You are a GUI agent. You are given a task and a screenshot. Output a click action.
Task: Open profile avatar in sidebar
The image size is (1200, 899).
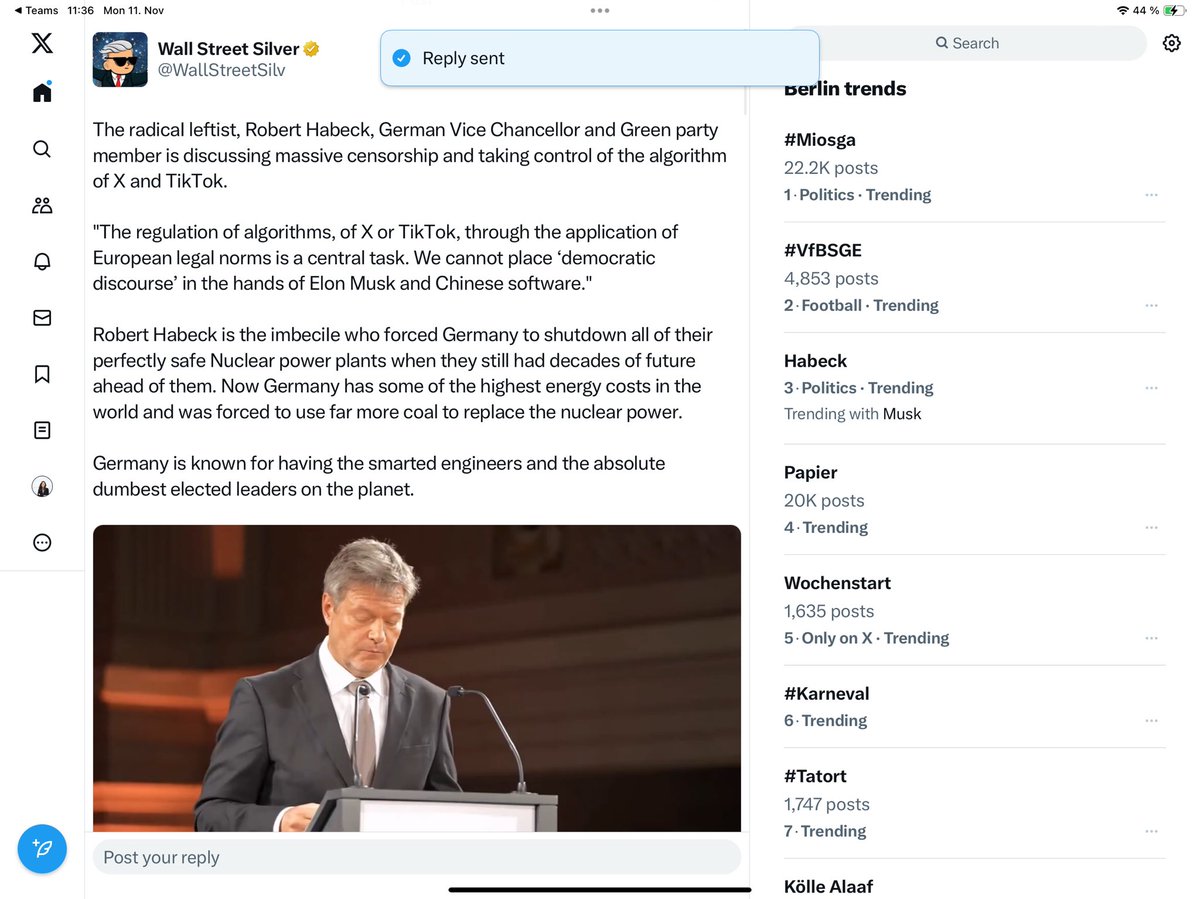click(42, 486)
